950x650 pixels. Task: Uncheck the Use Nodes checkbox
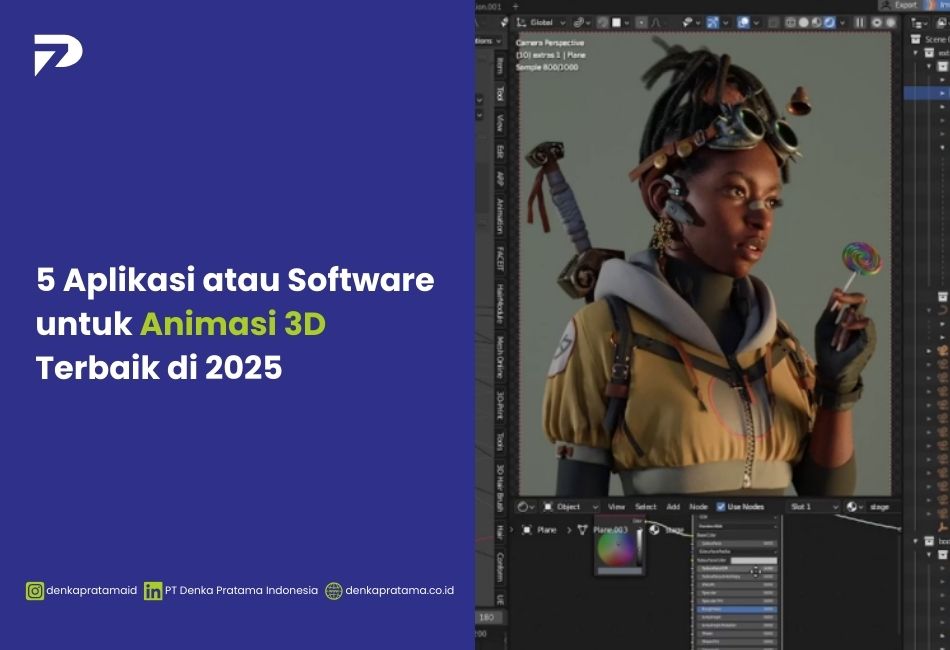tap(721, 507)
